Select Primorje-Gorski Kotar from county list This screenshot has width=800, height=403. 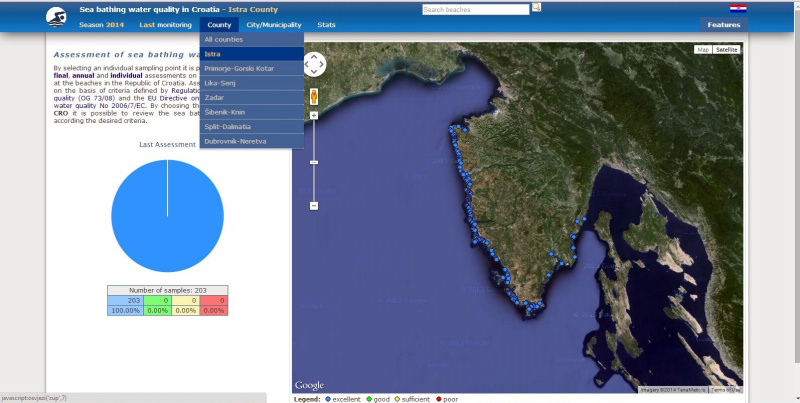coord(238,68)
